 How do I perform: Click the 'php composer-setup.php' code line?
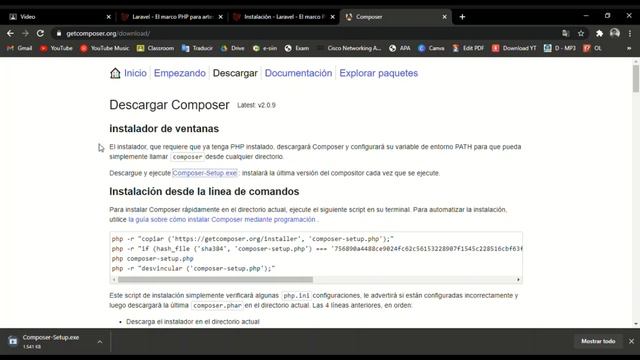coord(153,258)
